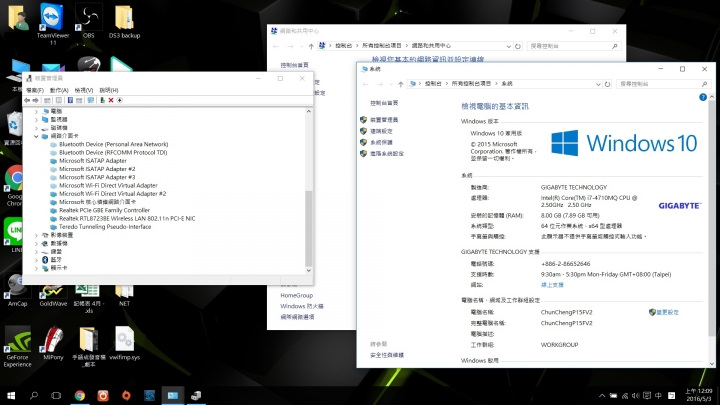The height and width of the screenshot is (405, 720).
Task: Select Realtek RTL8723BE Wireless LAN adapter
Action: click(x=127, y=219)
